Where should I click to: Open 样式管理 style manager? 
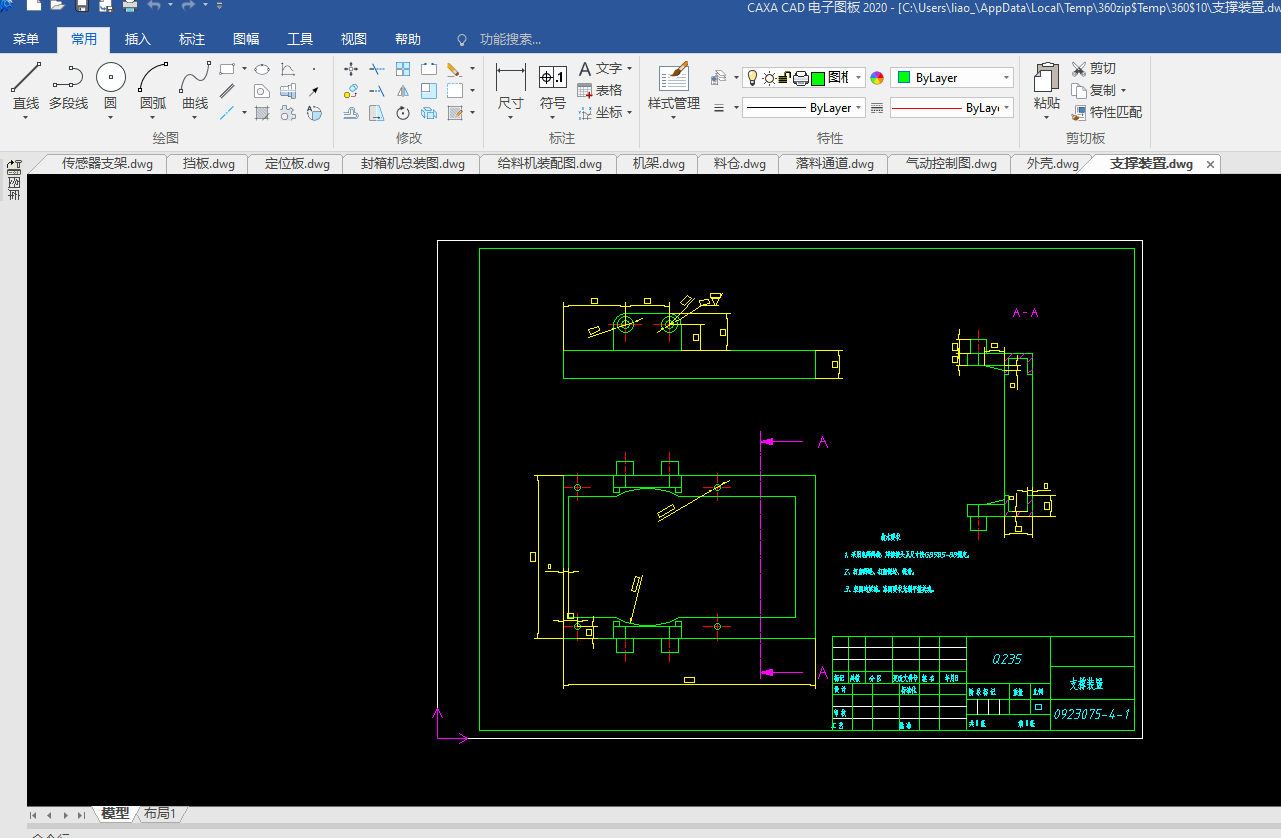pyautogui.click(x=674, y=86)
